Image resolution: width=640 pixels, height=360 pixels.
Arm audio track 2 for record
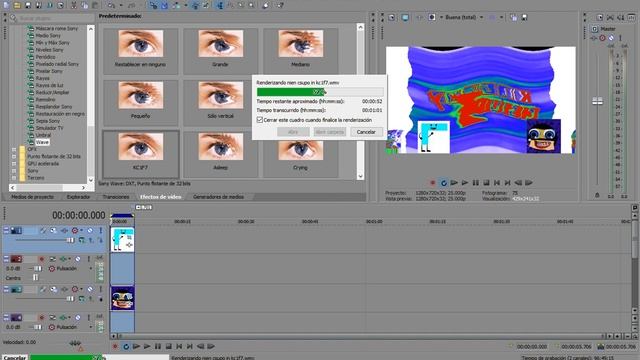42,259
